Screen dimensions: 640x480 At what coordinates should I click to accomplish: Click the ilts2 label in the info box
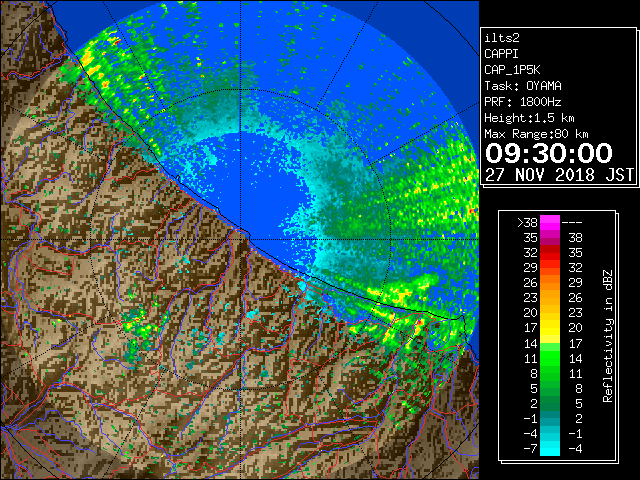[502, 38]
